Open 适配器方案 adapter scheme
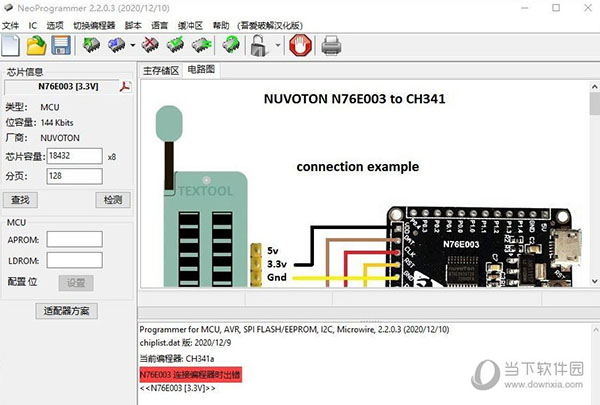Viewport: 600px width, 405px height. click(x=67, y=311)
